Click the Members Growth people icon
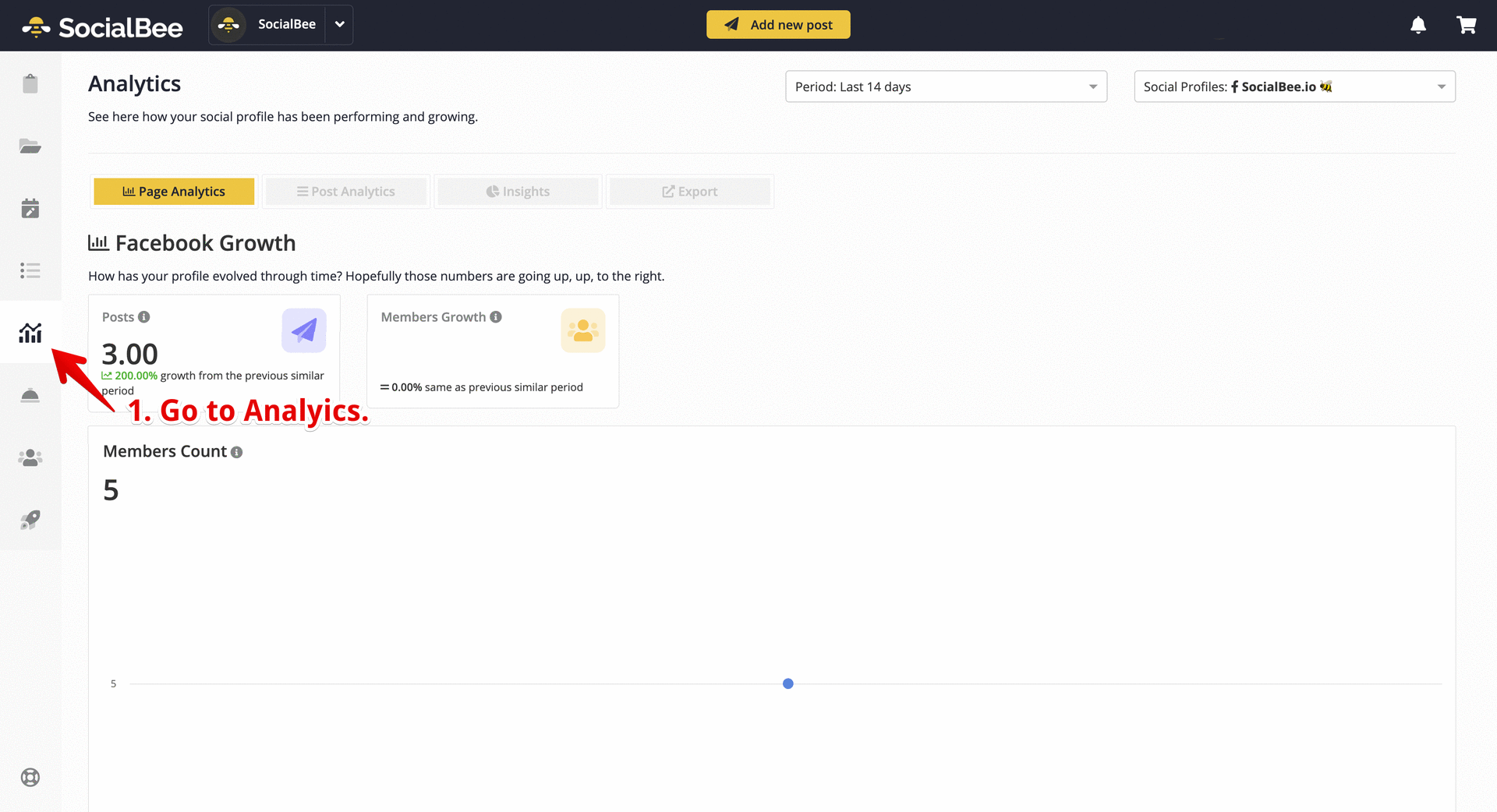The height and width of the screenshot is (812, 1497). (583, 330)
